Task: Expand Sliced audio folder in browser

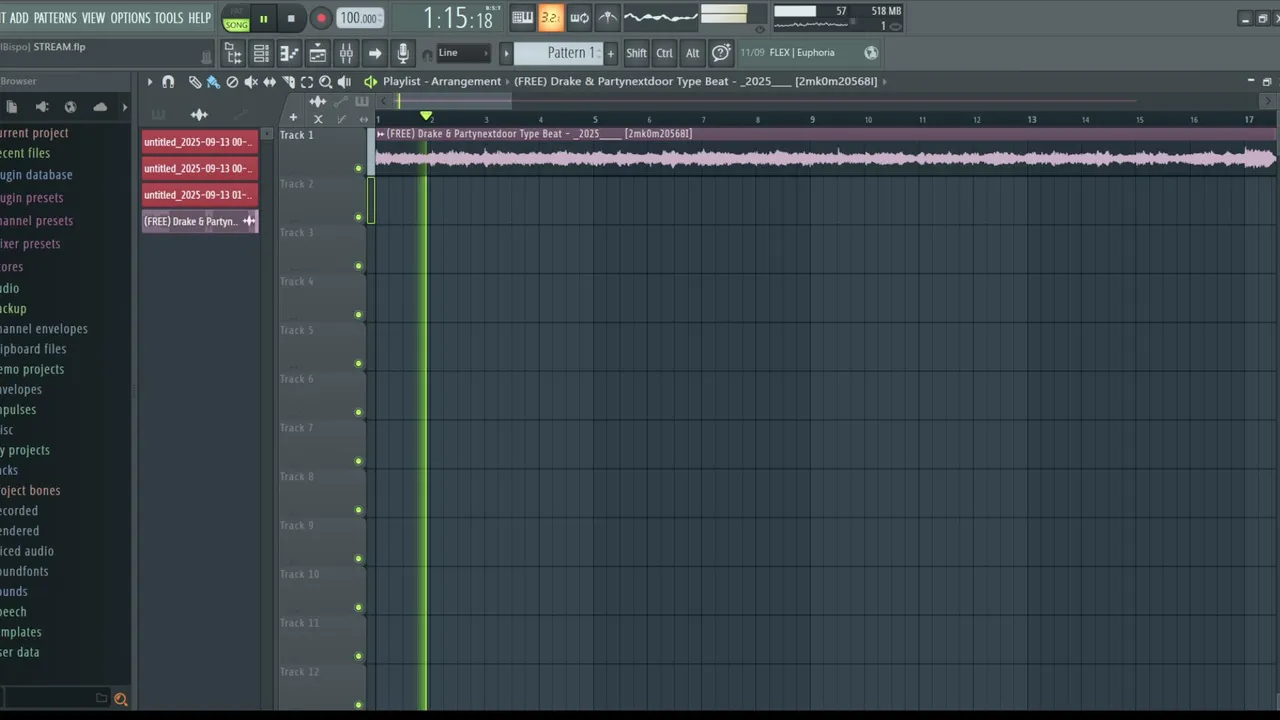Action: 27,551
